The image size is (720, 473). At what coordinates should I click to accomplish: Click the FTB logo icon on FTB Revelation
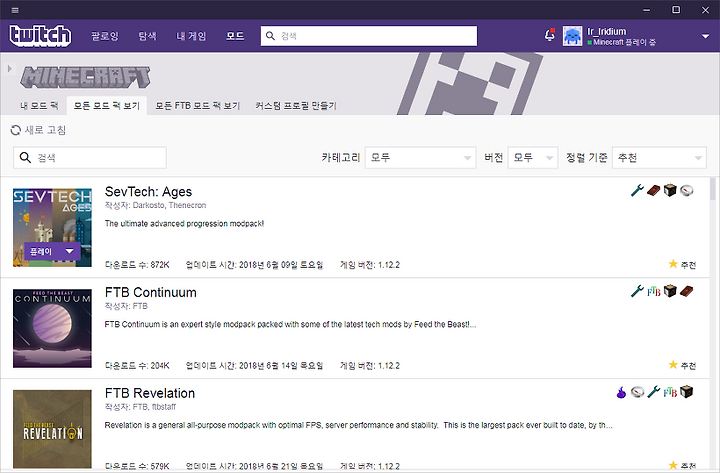[670, 392]
